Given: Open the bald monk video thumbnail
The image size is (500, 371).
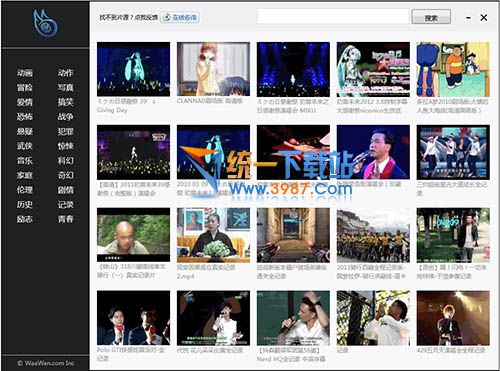Looking at the screenshot, I should point(133,235).
